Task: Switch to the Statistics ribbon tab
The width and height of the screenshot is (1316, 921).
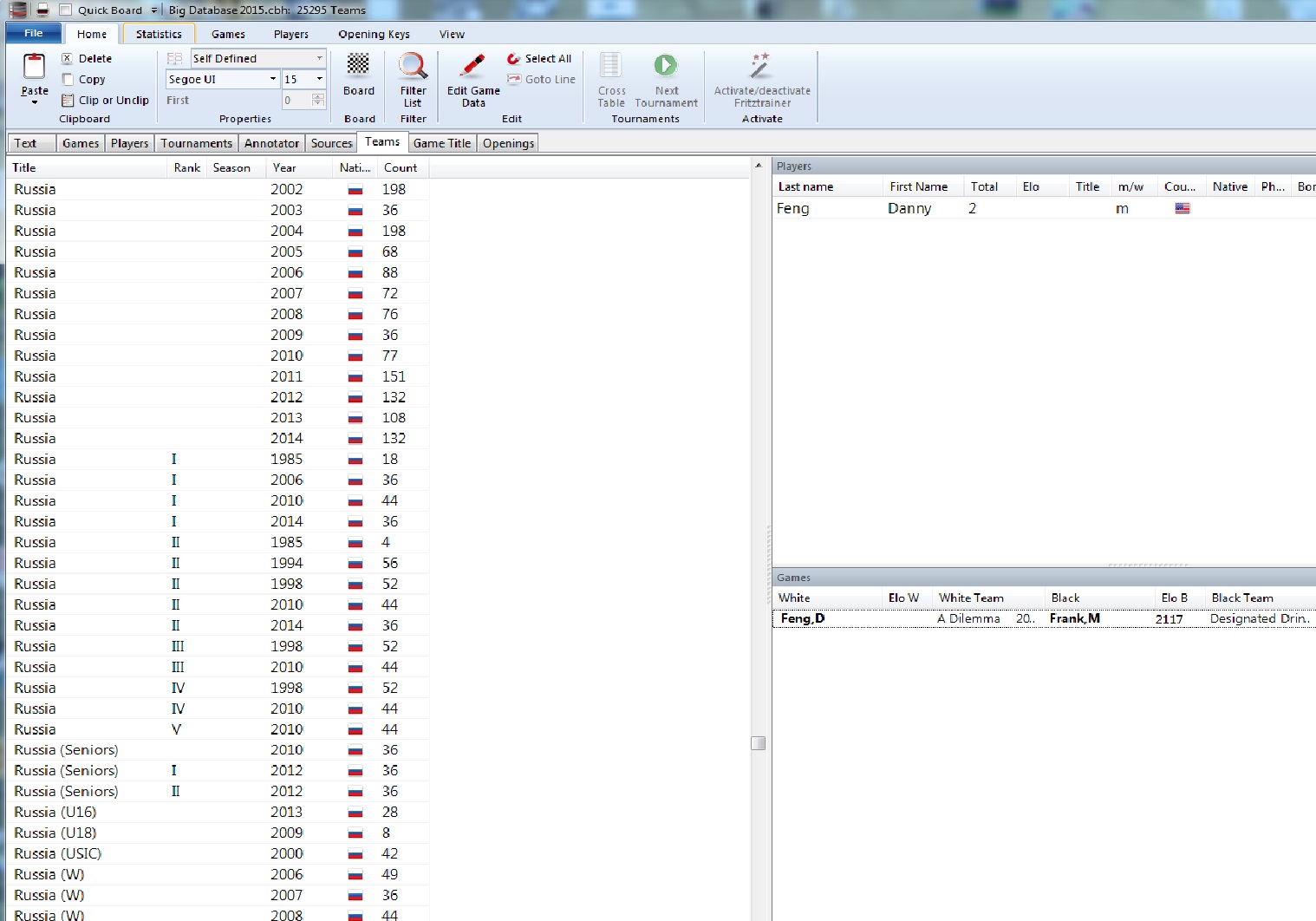Action: point(159,34)
